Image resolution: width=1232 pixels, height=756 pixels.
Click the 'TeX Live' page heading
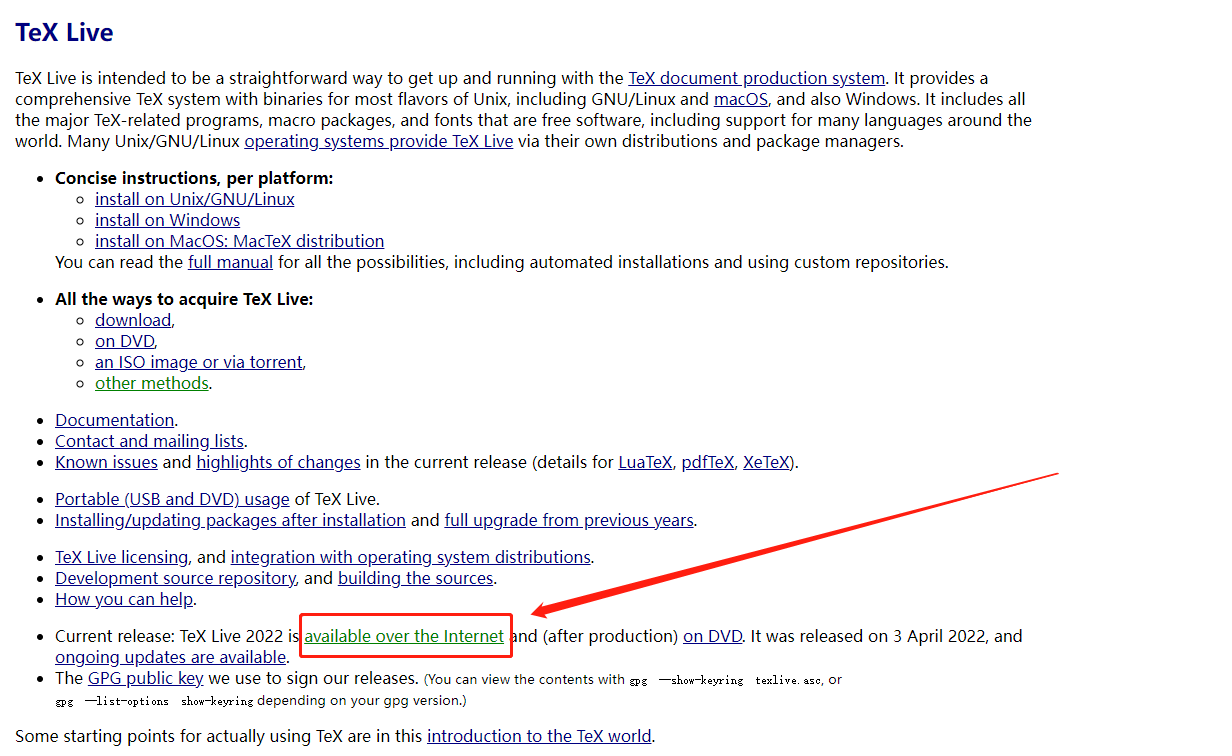pyautogui.click(x=64, y=32)
